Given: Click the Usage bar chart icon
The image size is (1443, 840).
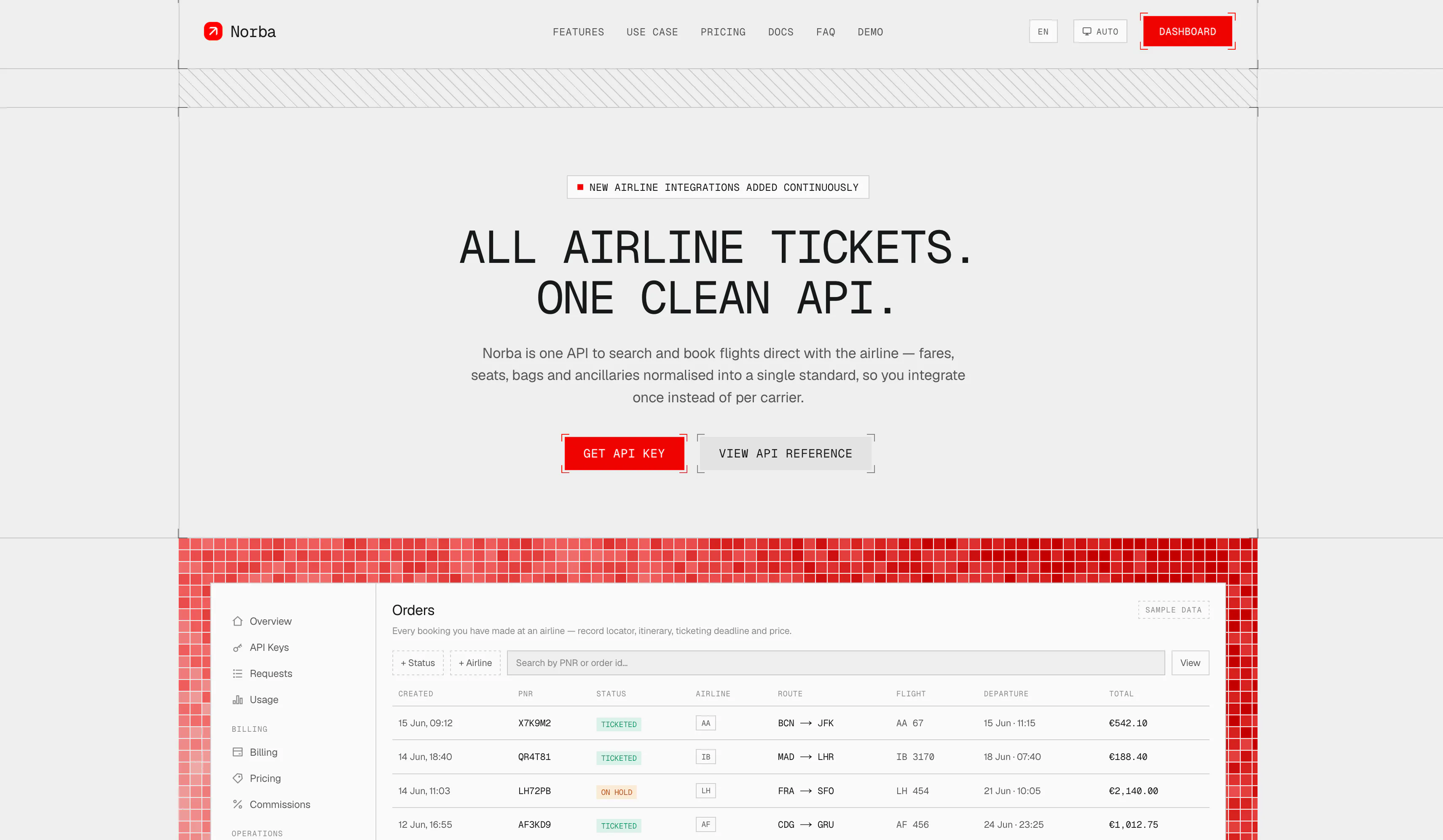Looking at the screenshot, I should click(x=238, y=699).
